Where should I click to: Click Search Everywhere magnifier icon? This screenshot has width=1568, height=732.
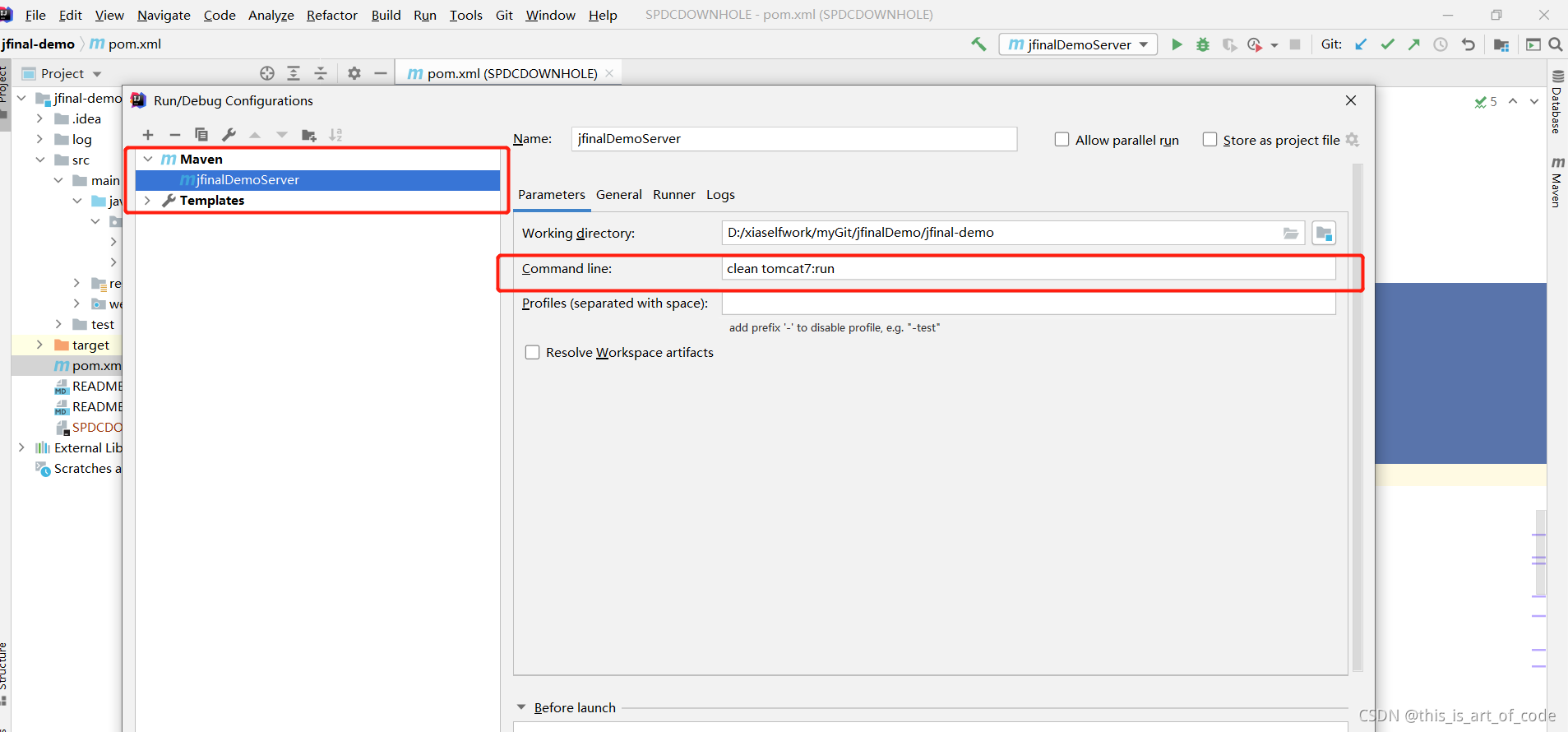coord(1556,44)
